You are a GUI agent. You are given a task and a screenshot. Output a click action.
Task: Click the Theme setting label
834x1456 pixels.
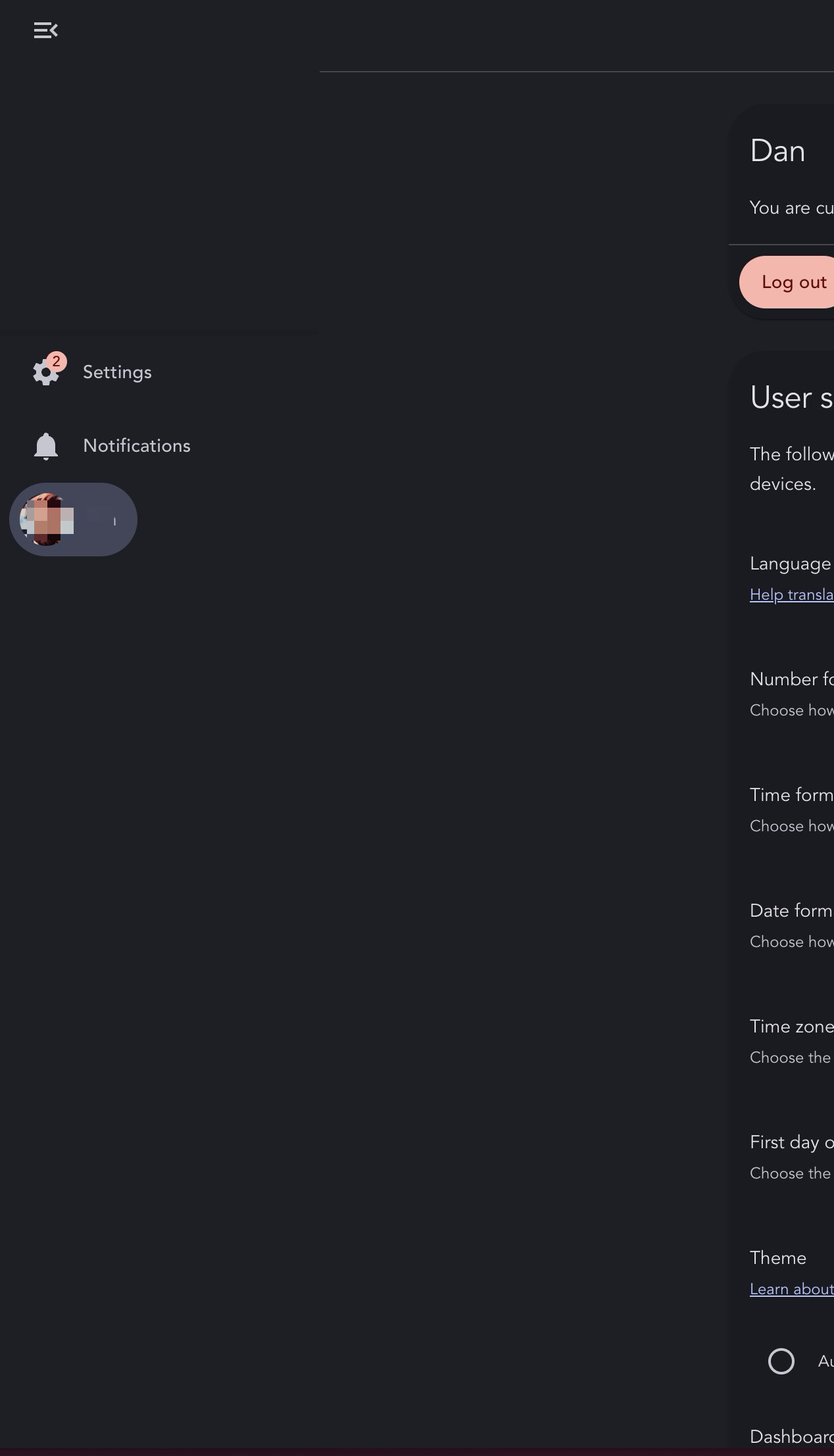tap(778, 1258)
